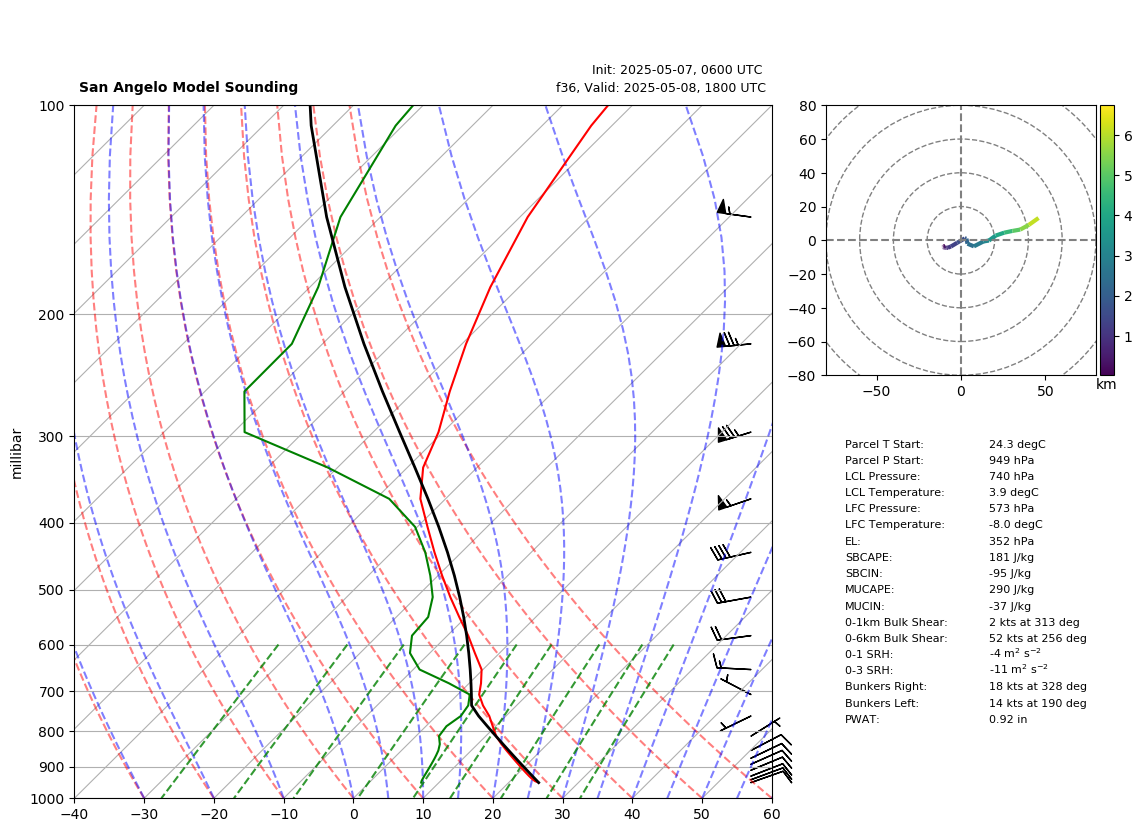Click the Bunkers Right value
The image size is (1142, 832).
[x=1038, y=686]
